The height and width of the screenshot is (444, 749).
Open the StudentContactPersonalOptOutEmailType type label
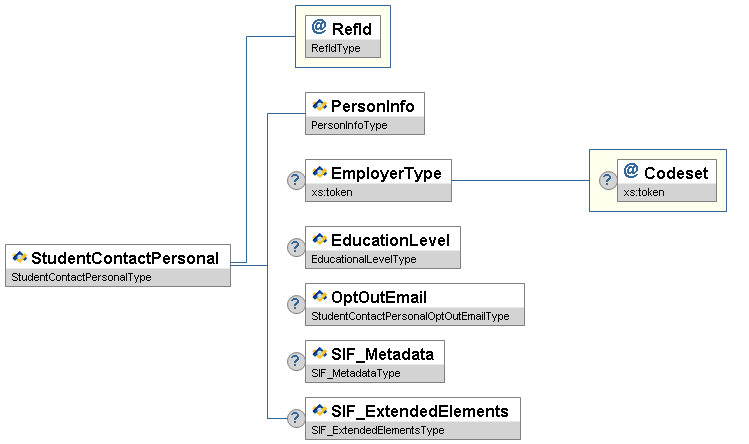pos(410,317)
